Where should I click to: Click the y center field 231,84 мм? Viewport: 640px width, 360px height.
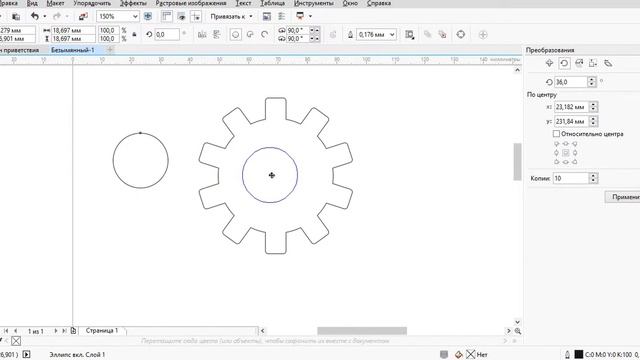click(x=571, y=122)
